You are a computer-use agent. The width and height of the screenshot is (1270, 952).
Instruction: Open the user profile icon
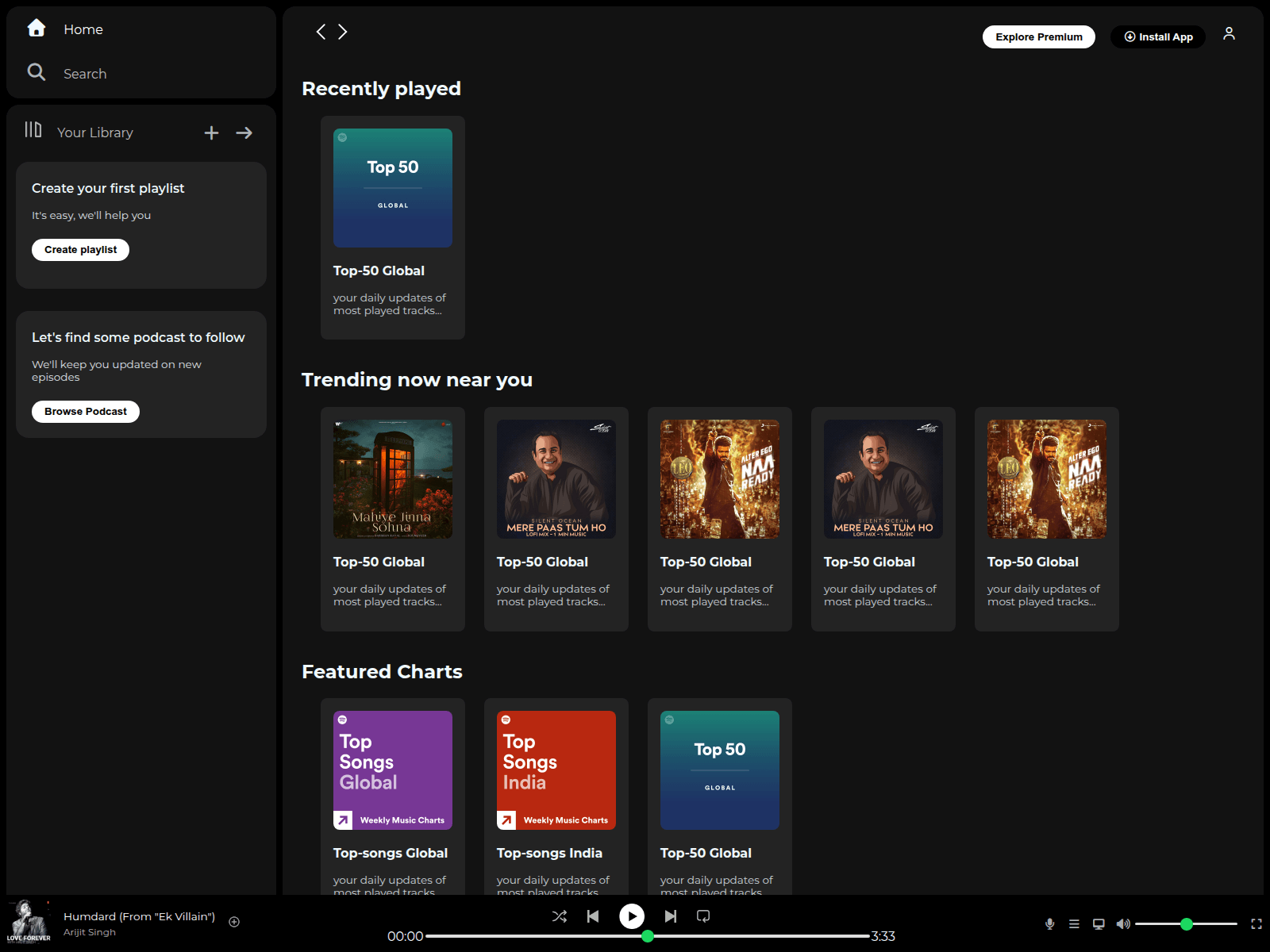tap(1229, 33)
